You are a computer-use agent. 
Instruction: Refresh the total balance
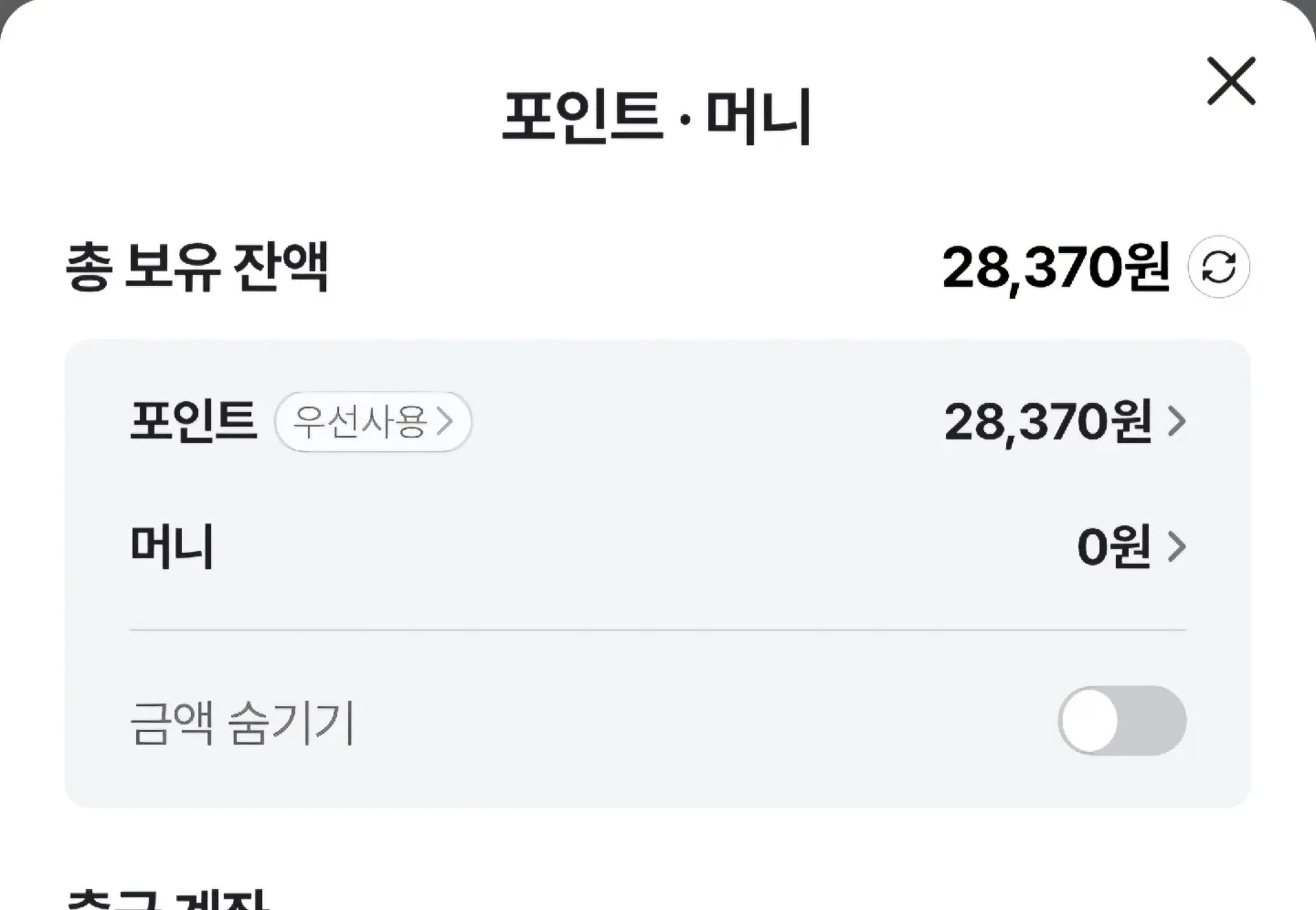pyautogui.click(x=1218, y=268)
